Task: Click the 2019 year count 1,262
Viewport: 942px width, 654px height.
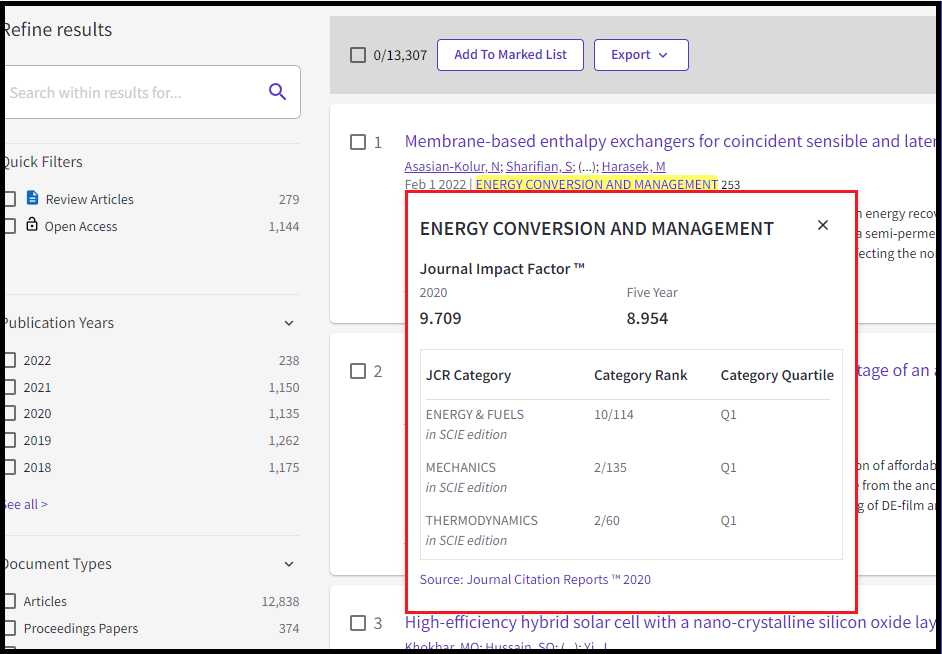Action: [x=284, y=440]
